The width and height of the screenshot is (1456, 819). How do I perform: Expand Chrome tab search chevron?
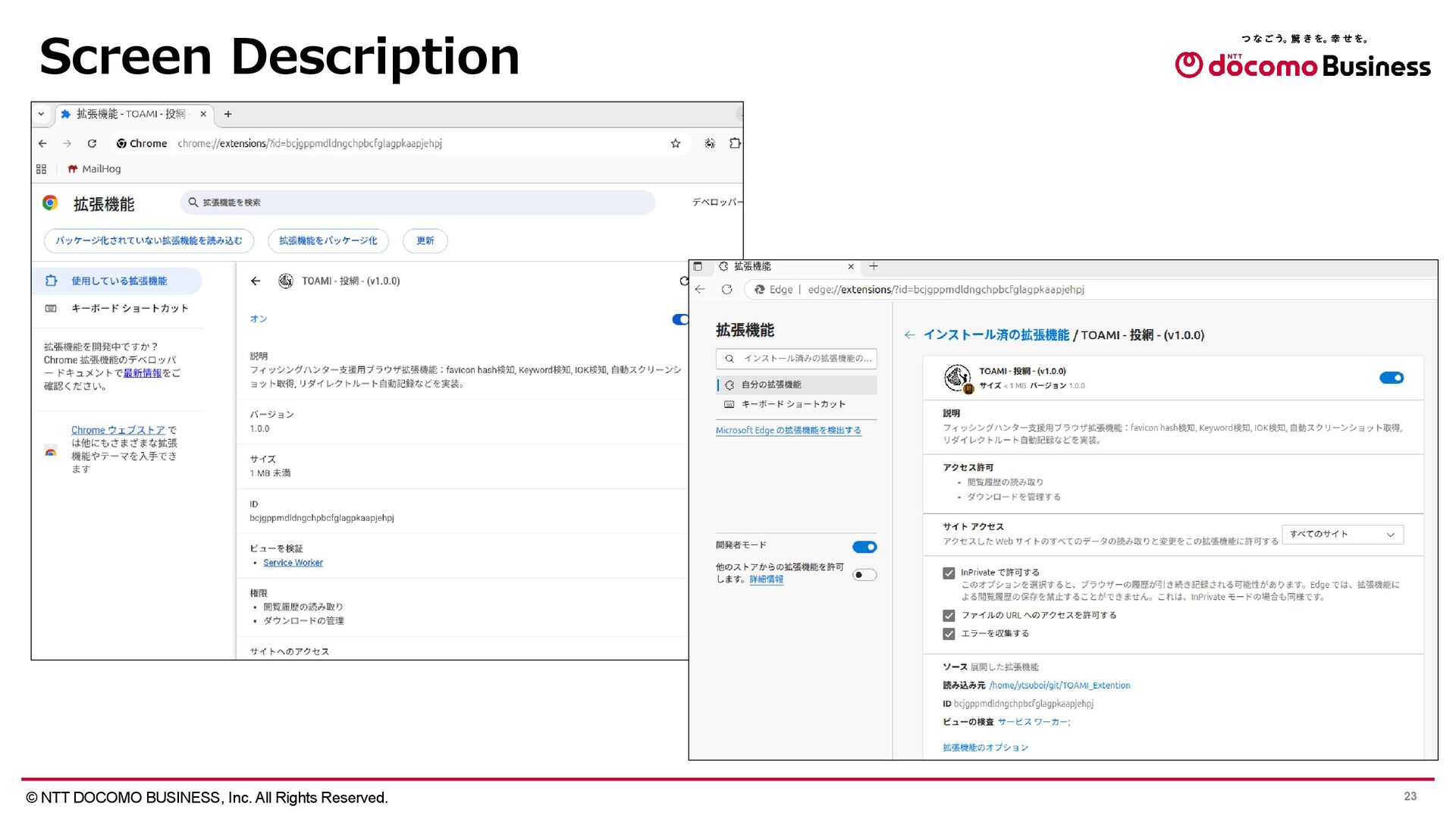click(41, 114)
